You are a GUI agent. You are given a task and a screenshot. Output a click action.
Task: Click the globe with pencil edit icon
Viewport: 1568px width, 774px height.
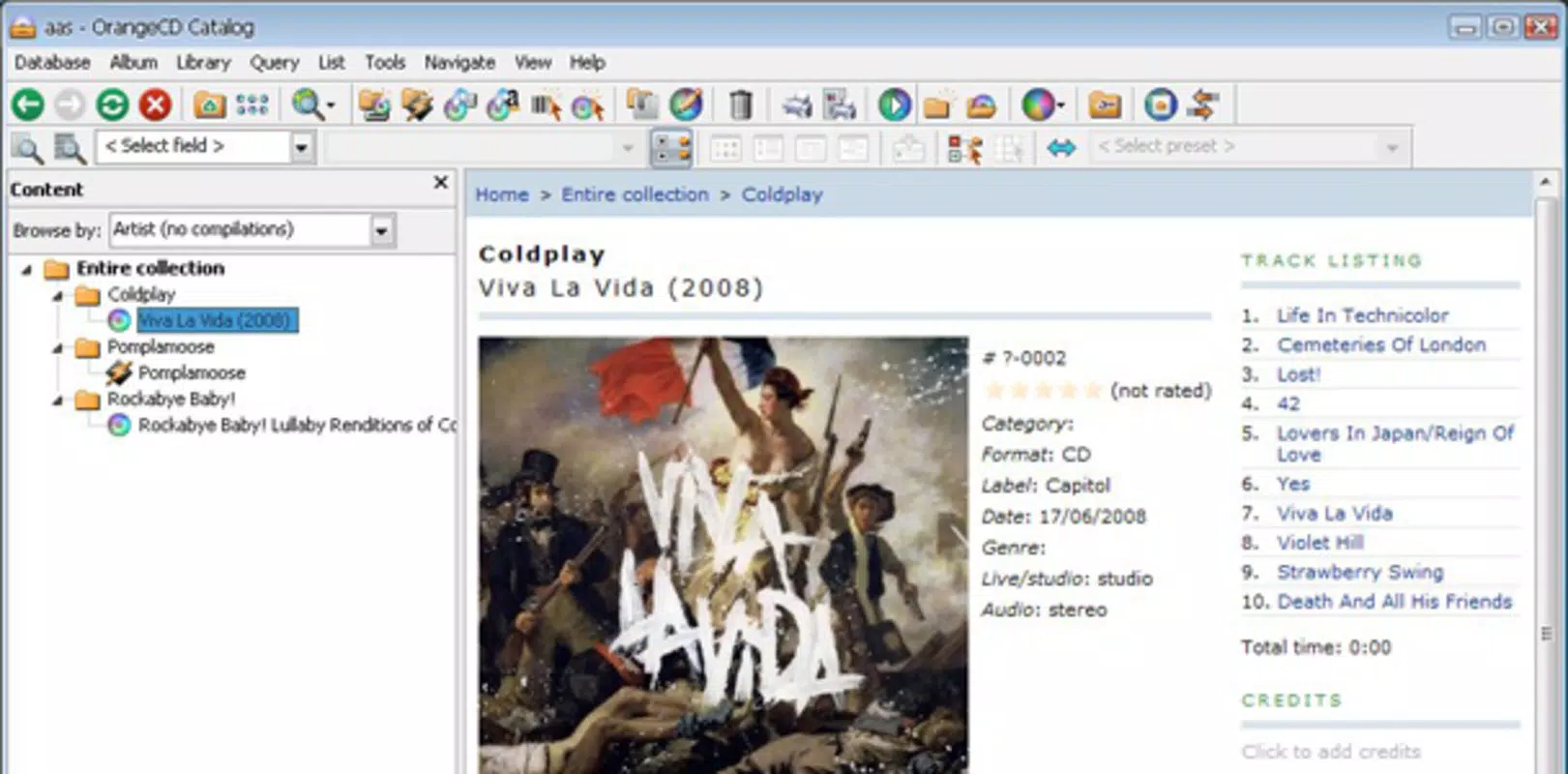tap(686, 104)
